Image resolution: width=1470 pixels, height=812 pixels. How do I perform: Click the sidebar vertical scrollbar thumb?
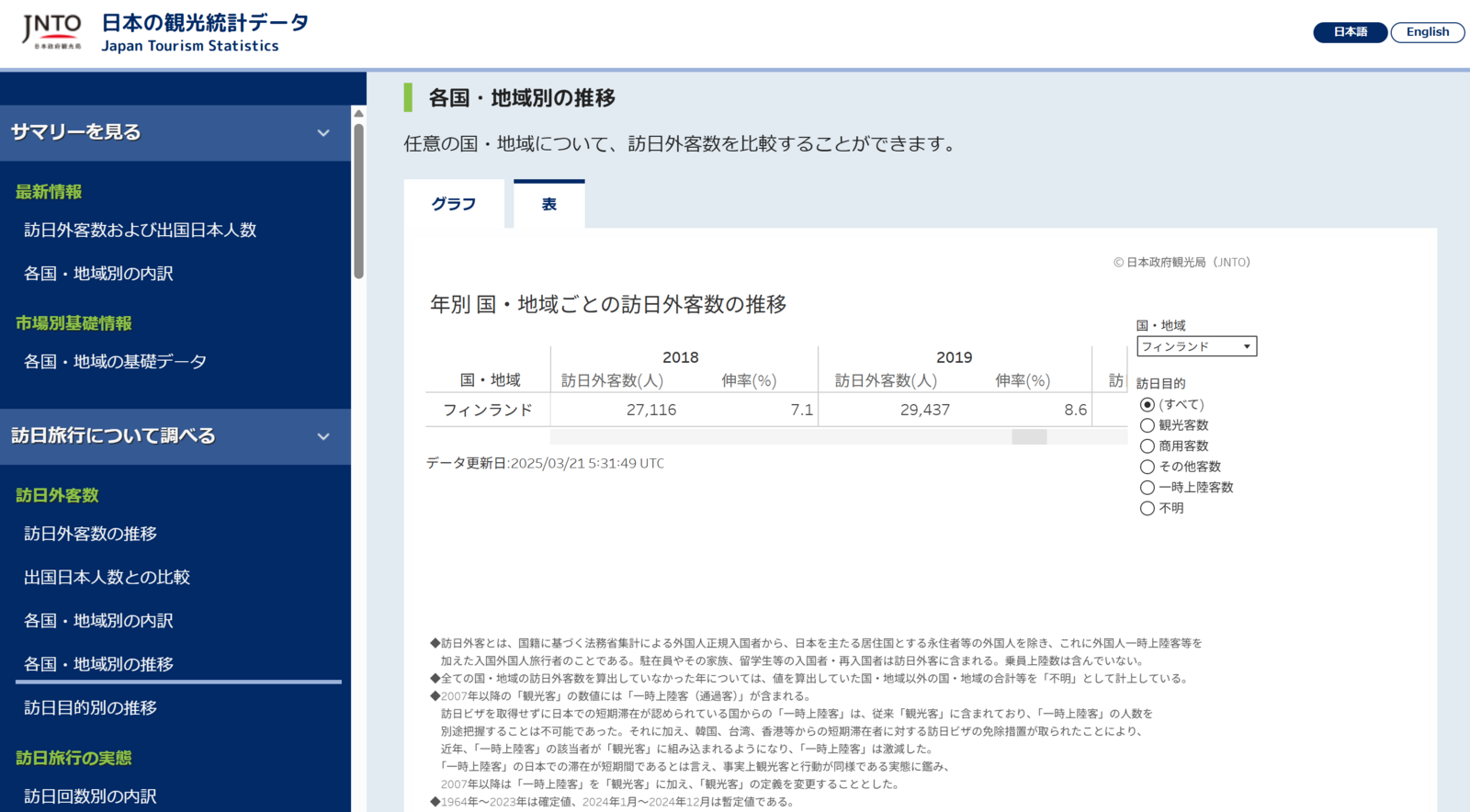coord(358,199)
